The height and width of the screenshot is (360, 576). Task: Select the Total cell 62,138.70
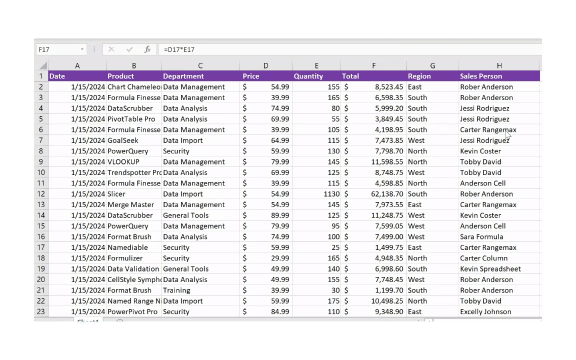(374, 194)
